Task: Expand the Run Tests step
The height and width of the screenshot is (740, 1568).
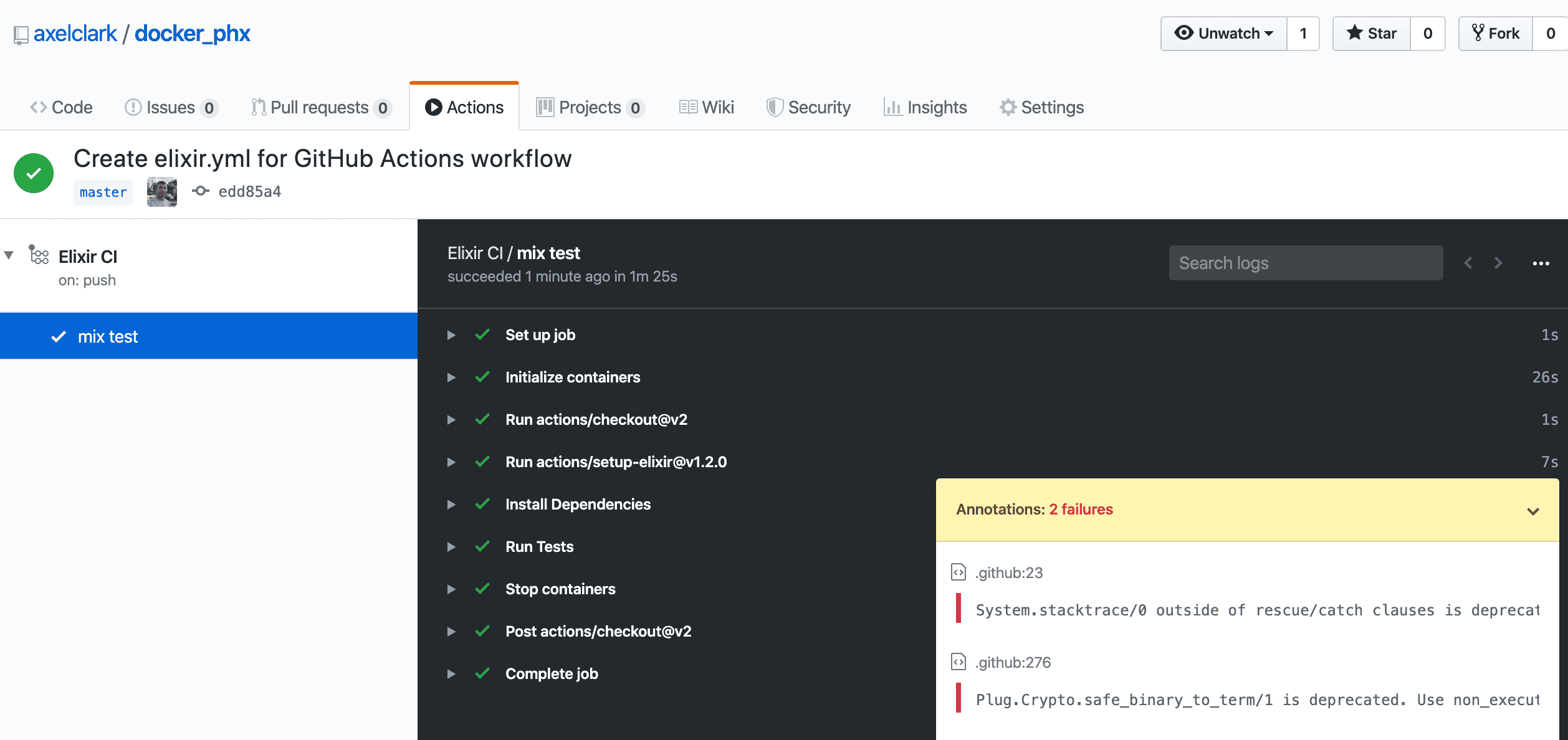Action: point(451,547)
